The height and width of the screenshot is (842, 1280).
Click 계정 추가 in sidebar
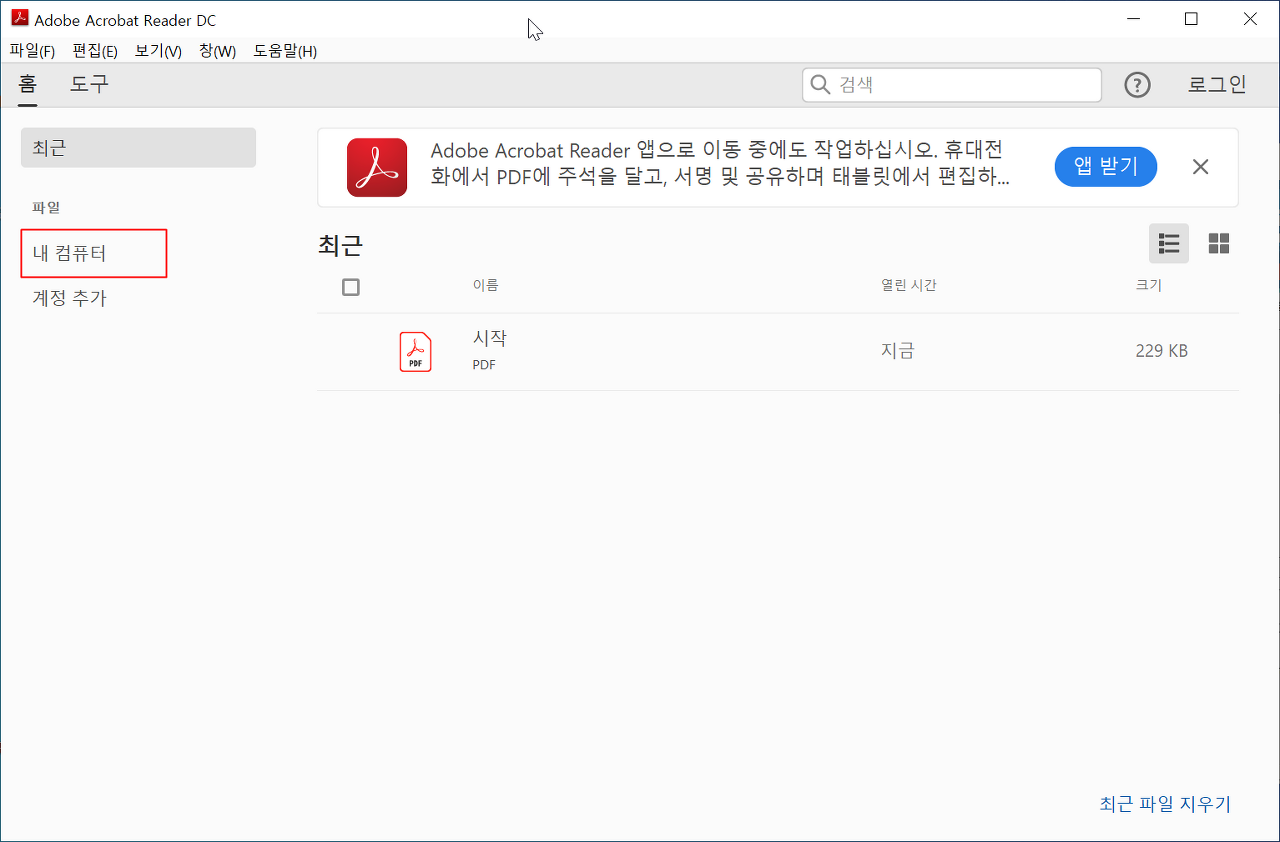click(x=70, y=298)
